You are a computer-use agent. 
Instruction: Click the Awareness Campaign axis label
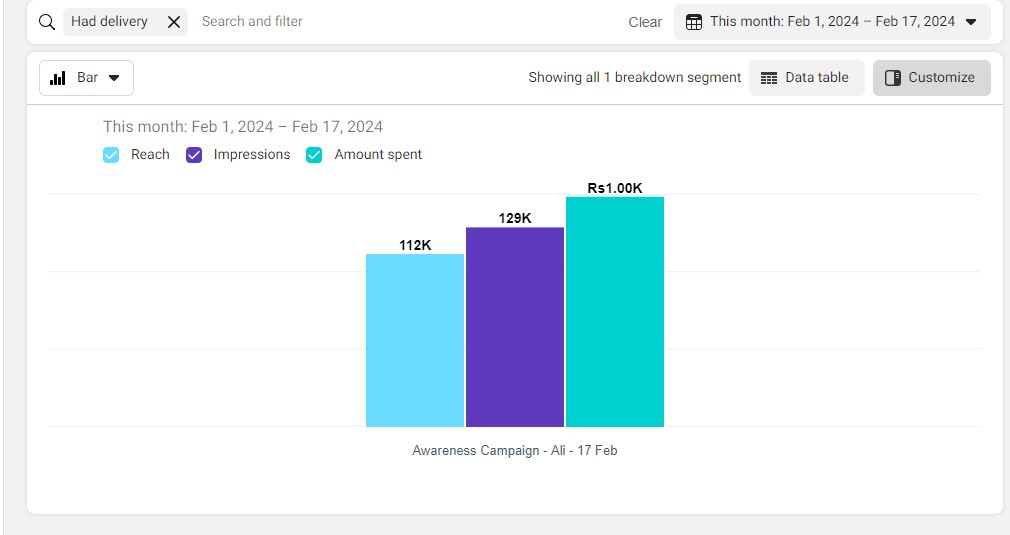pyautogui.click(x=514, y=451)
